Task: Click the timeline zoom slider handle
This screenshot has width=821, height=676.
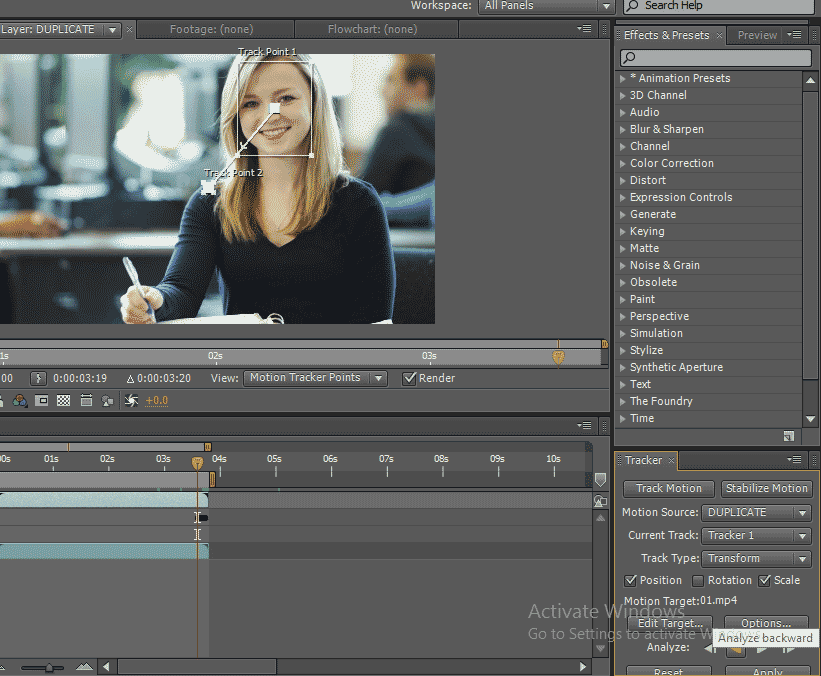Action: [x=48, y=667]
